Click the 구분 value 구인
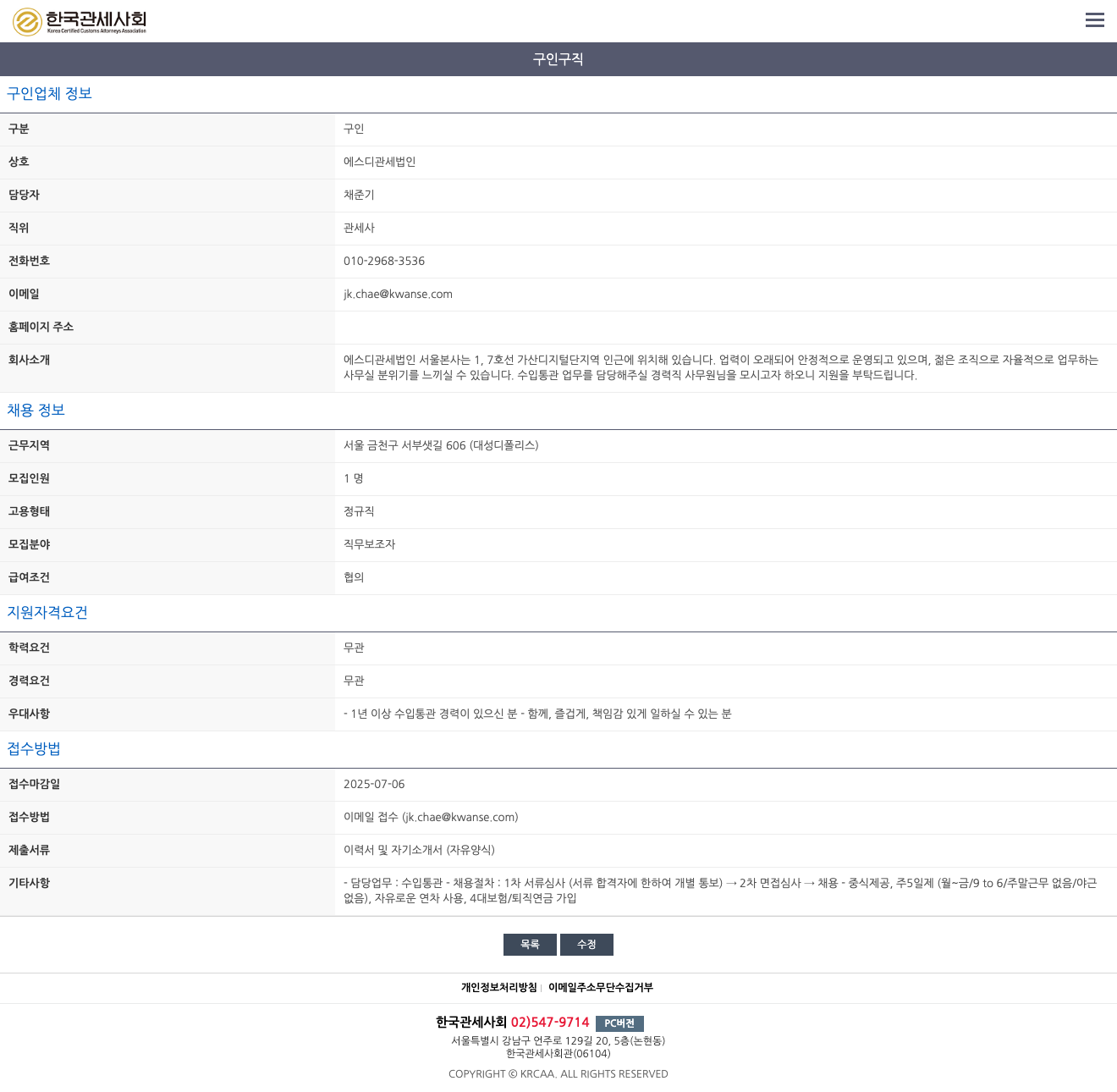This screenshot has width=1117, height=1092. coord(354,129)
